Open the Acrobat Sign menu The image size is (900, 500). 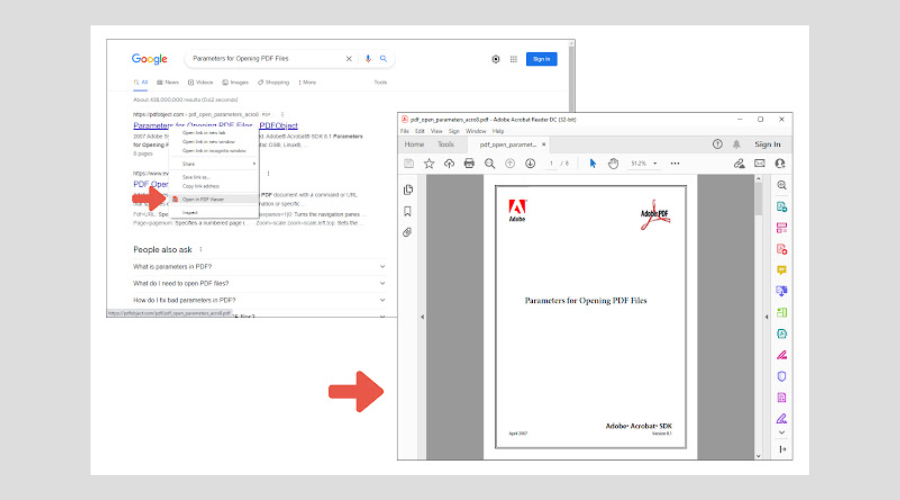tap(453, 131)
